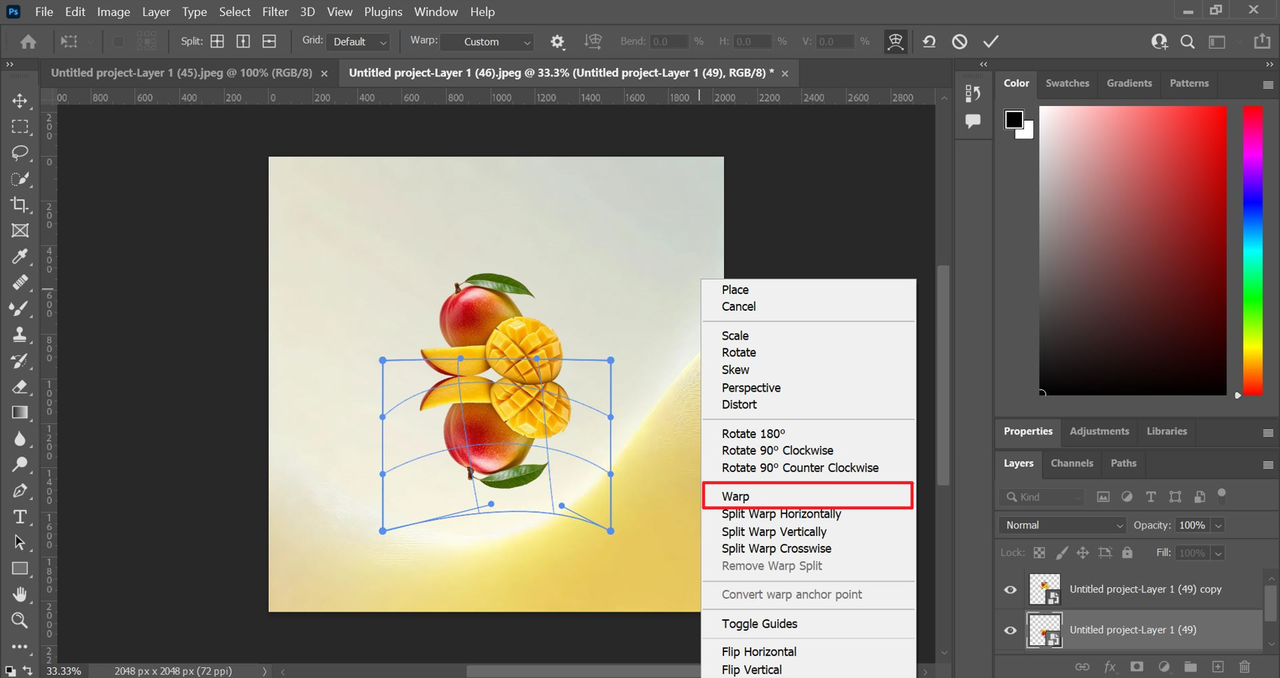1280x678 pixels.
Task: Select the Spot Healing Brush tool
Action: point(19,283)
